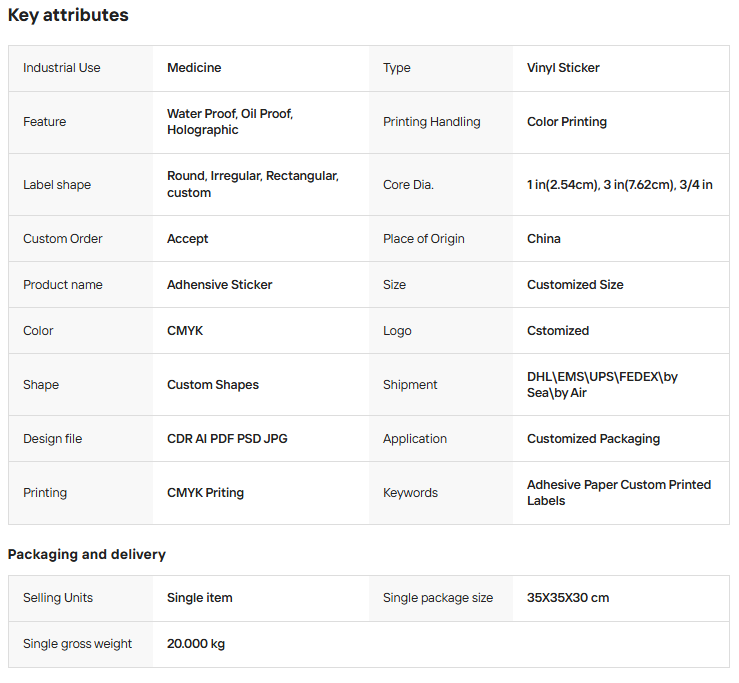Image resolution: width=739 pixels, height=683 pixels.
Task: Click the 35X35X30 cm package size value
Action: pyautogui.click(x=568, y=598)
